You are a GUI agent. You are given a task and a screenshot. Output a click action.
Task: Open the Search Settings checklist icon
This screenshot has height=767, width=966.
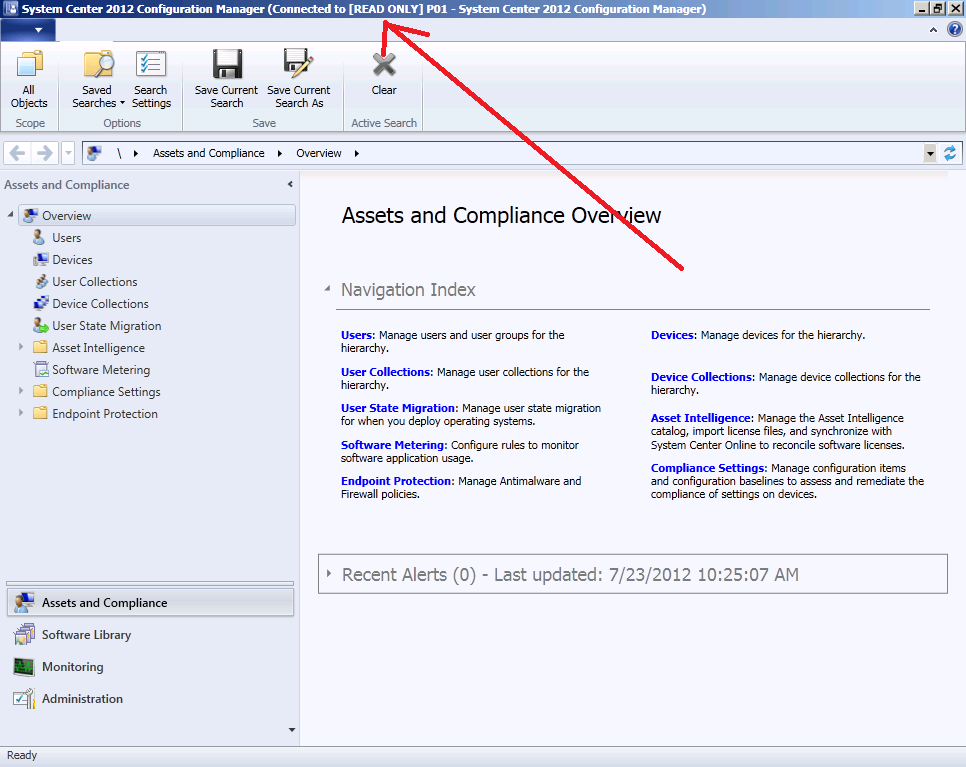[x=151, y=64]
